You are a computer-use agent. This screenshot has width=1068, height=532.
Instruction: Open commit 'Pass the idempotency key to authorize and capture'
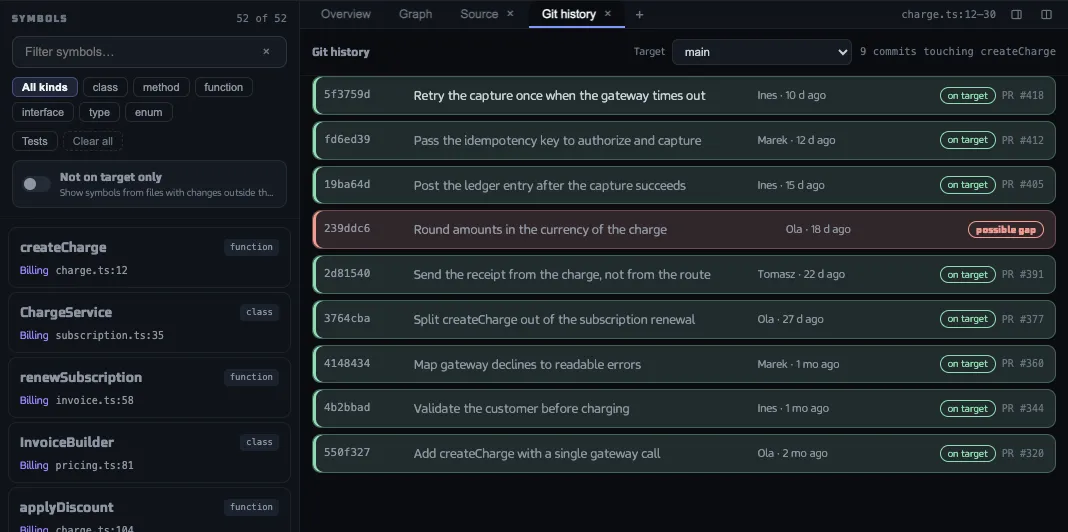[557, 140]
